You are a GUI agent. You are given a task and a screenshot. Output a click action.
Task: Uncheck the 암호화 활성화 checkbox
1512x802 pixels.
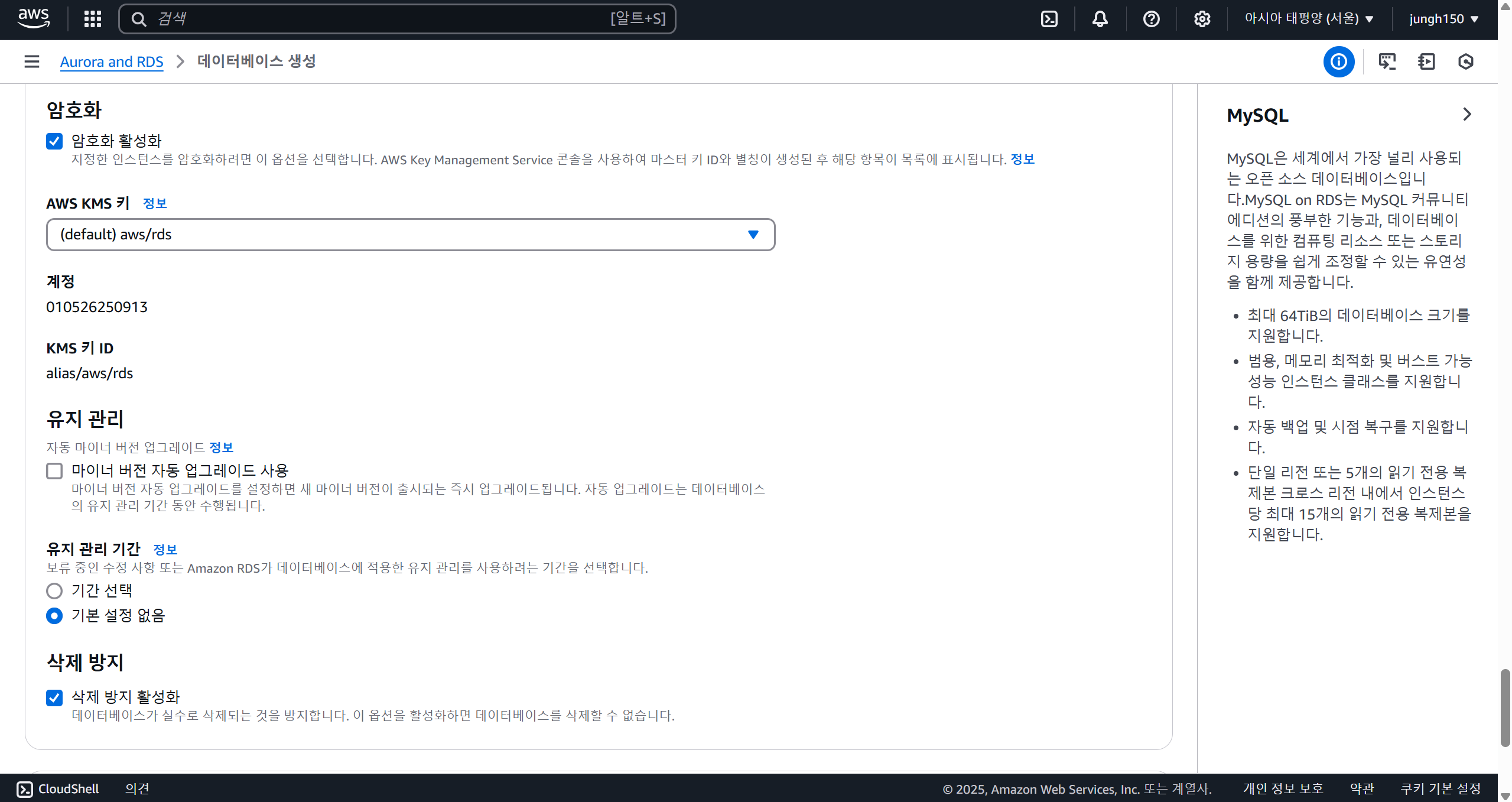54,141
